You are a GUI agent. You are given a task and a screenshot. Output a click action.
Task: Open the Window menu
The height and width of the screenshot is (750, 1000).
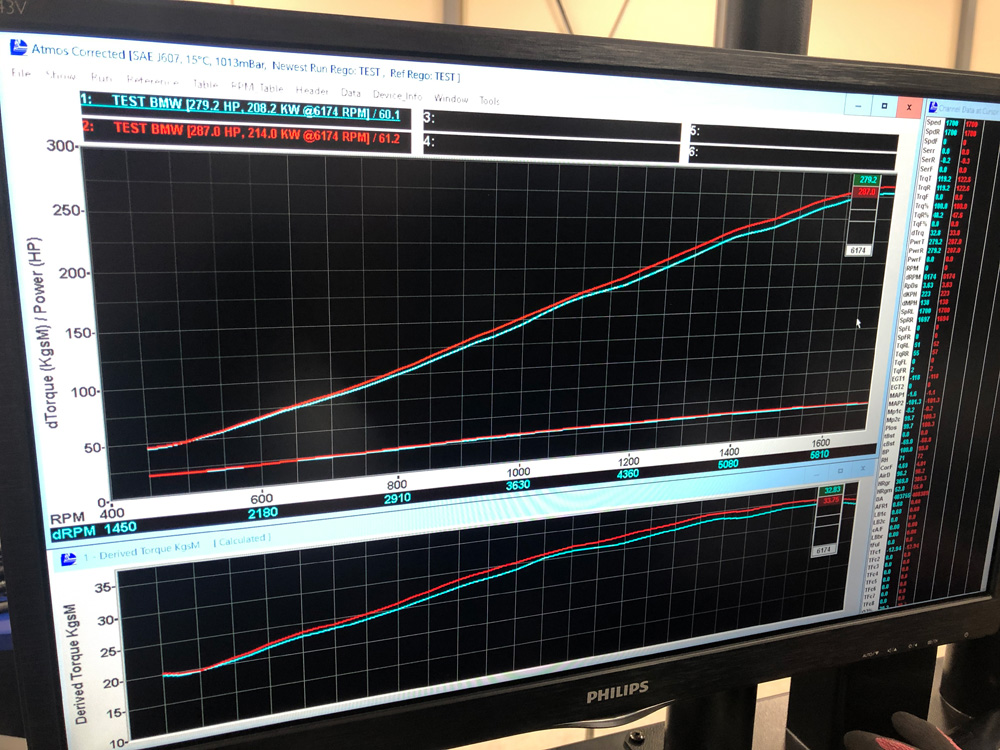coord(451,98)
